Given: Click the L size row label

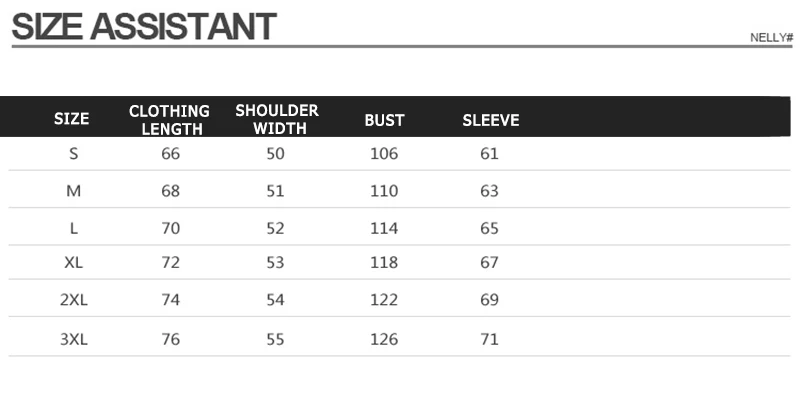Looking at the screenshot, I should click(x=73, y=228).
